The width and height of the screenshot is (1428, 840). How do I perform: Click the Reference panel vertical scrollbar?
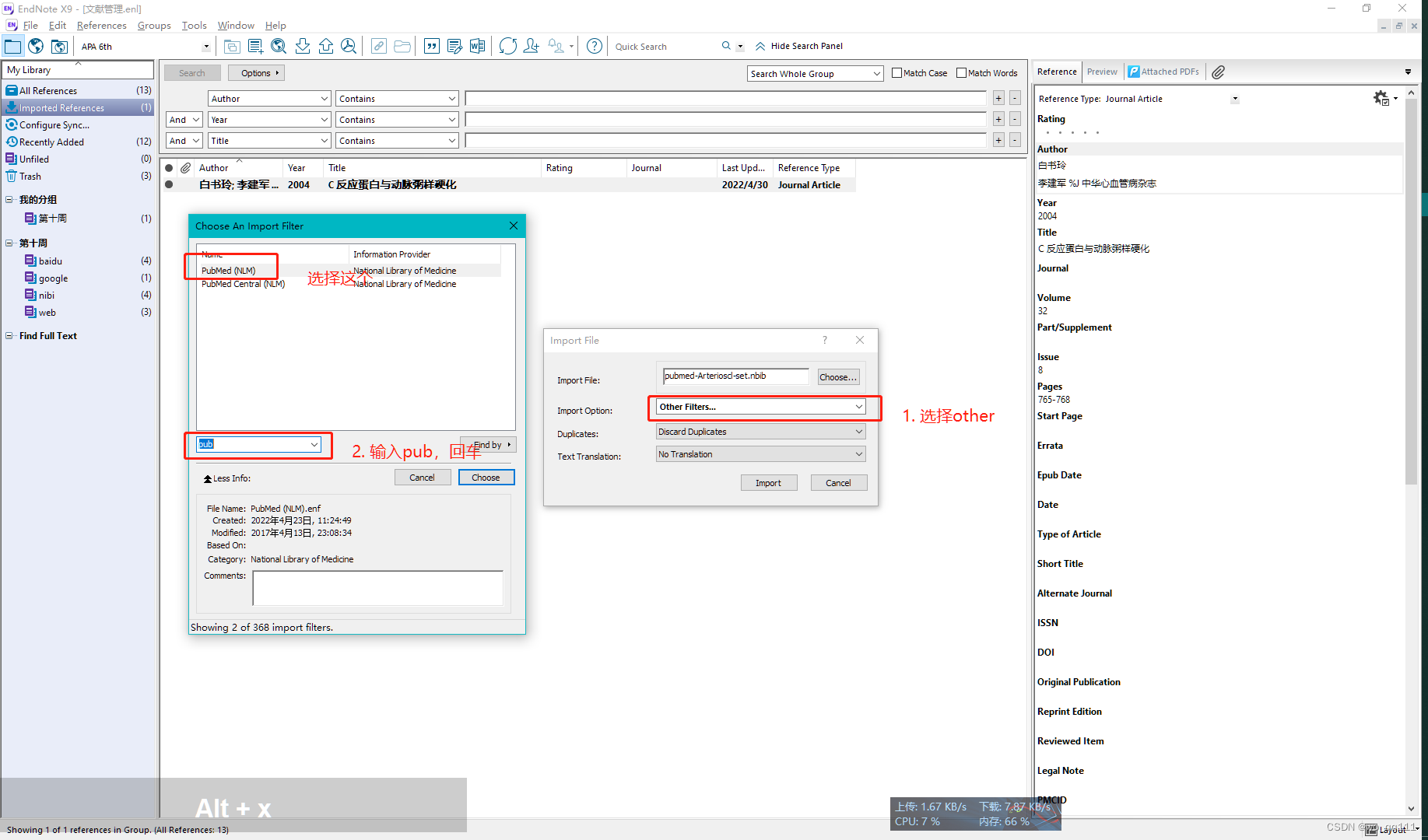click(1411, 292)
